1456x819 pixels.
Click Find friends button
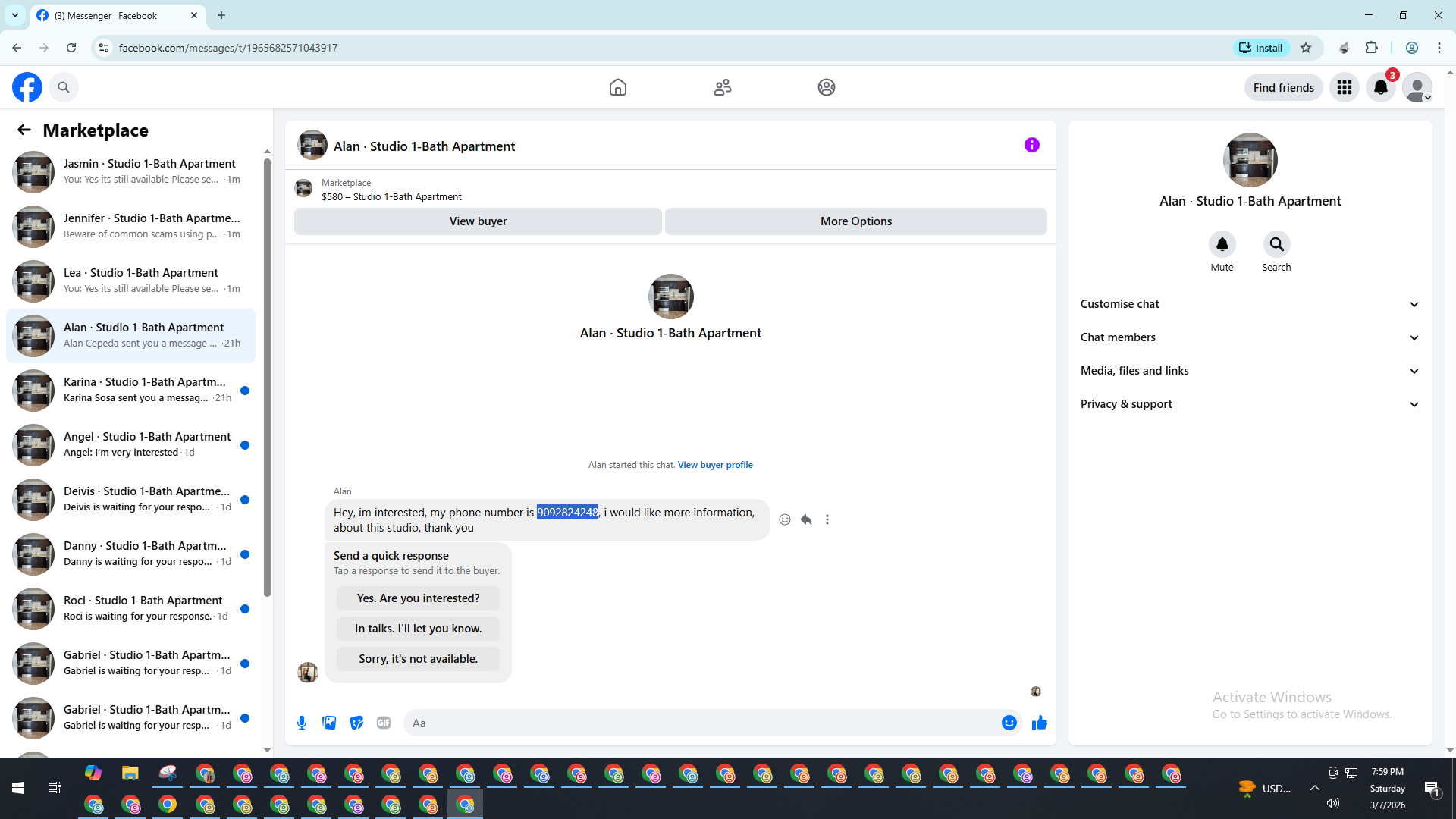pos(1283,87)
